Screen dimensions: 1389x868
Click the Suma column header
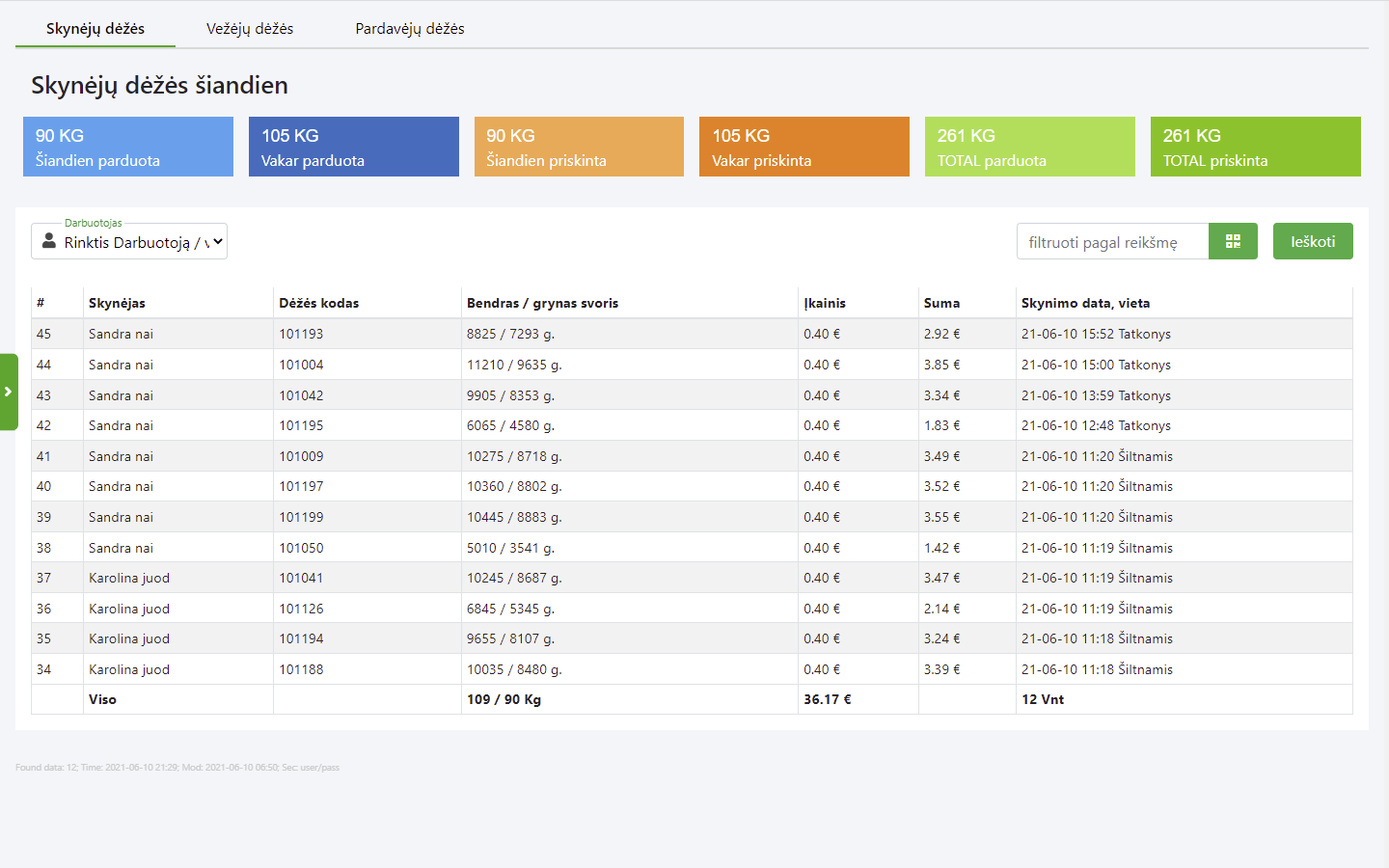941,303
